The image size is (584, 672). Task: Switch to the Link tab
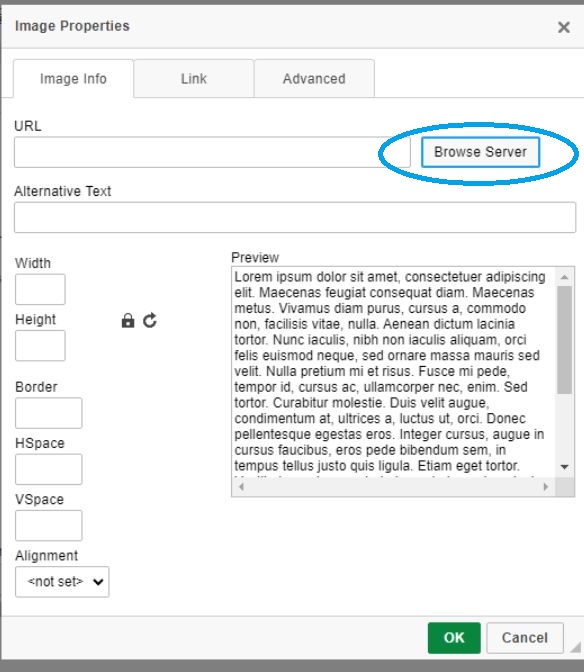pos(194,78)
